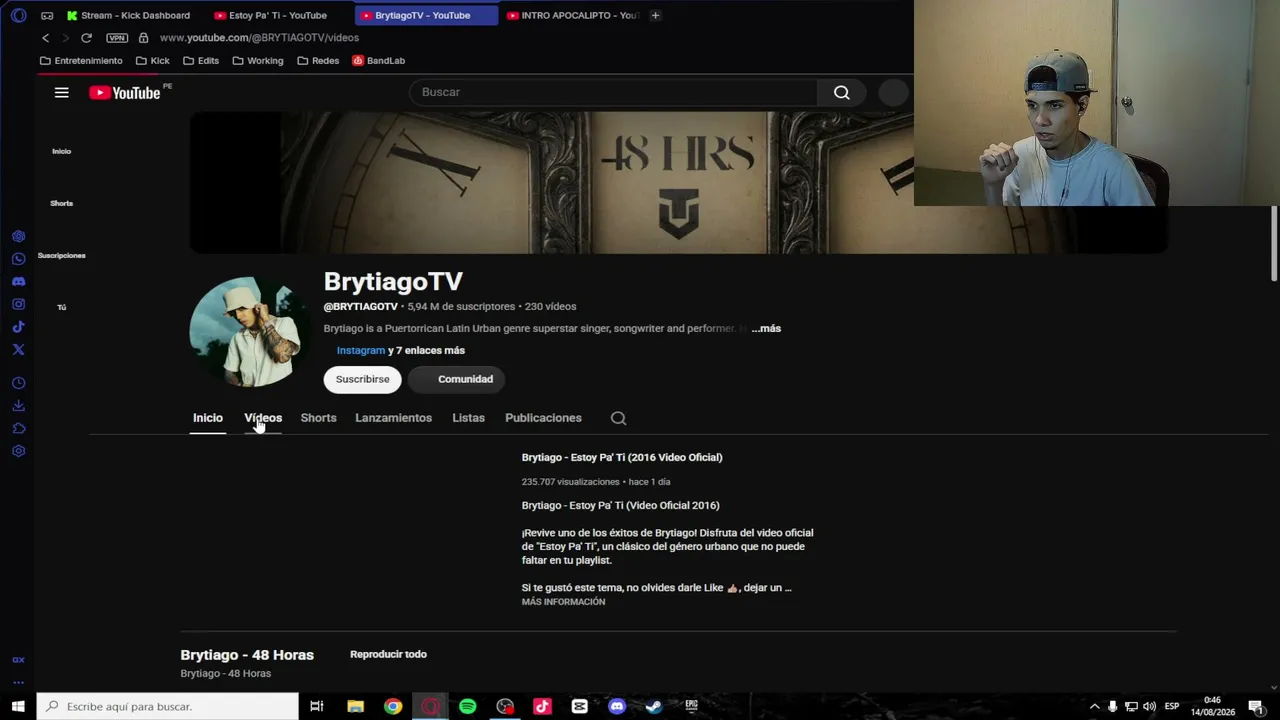Open WhatsApp in the Opera sidebar
The height and width of the screenshot is (720, 1280).
18,259
